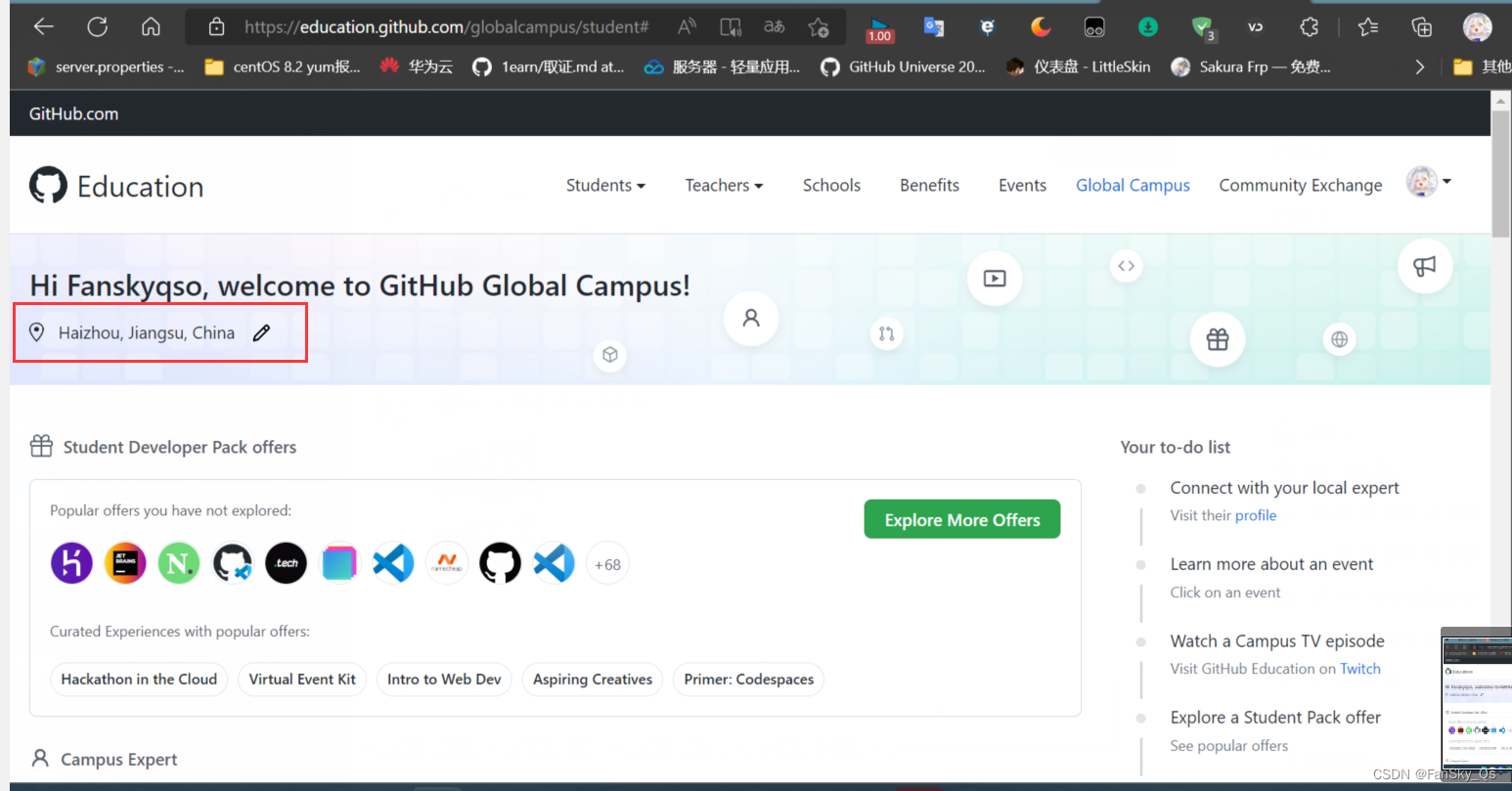Viewport: 1512px width, 791px height.
Task: Show the +68 more offers badge
Action: [607, 564]
